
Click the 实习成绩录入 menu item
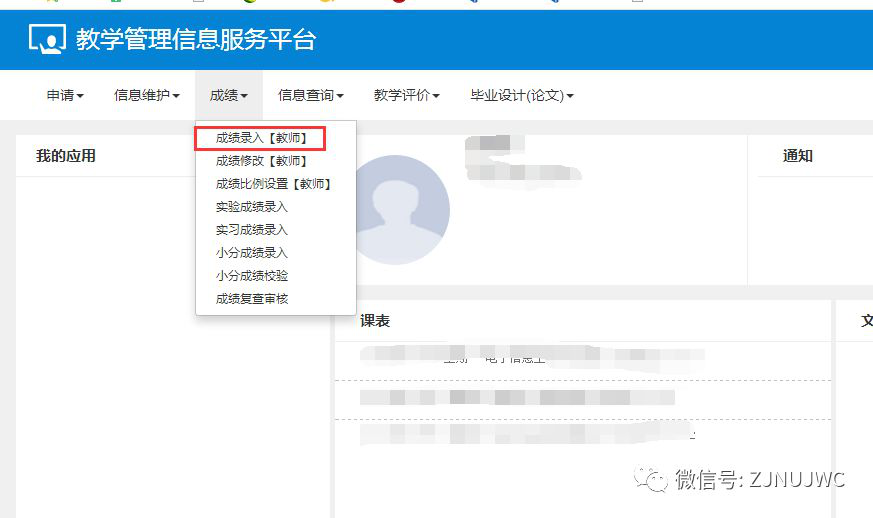[252, 230]
